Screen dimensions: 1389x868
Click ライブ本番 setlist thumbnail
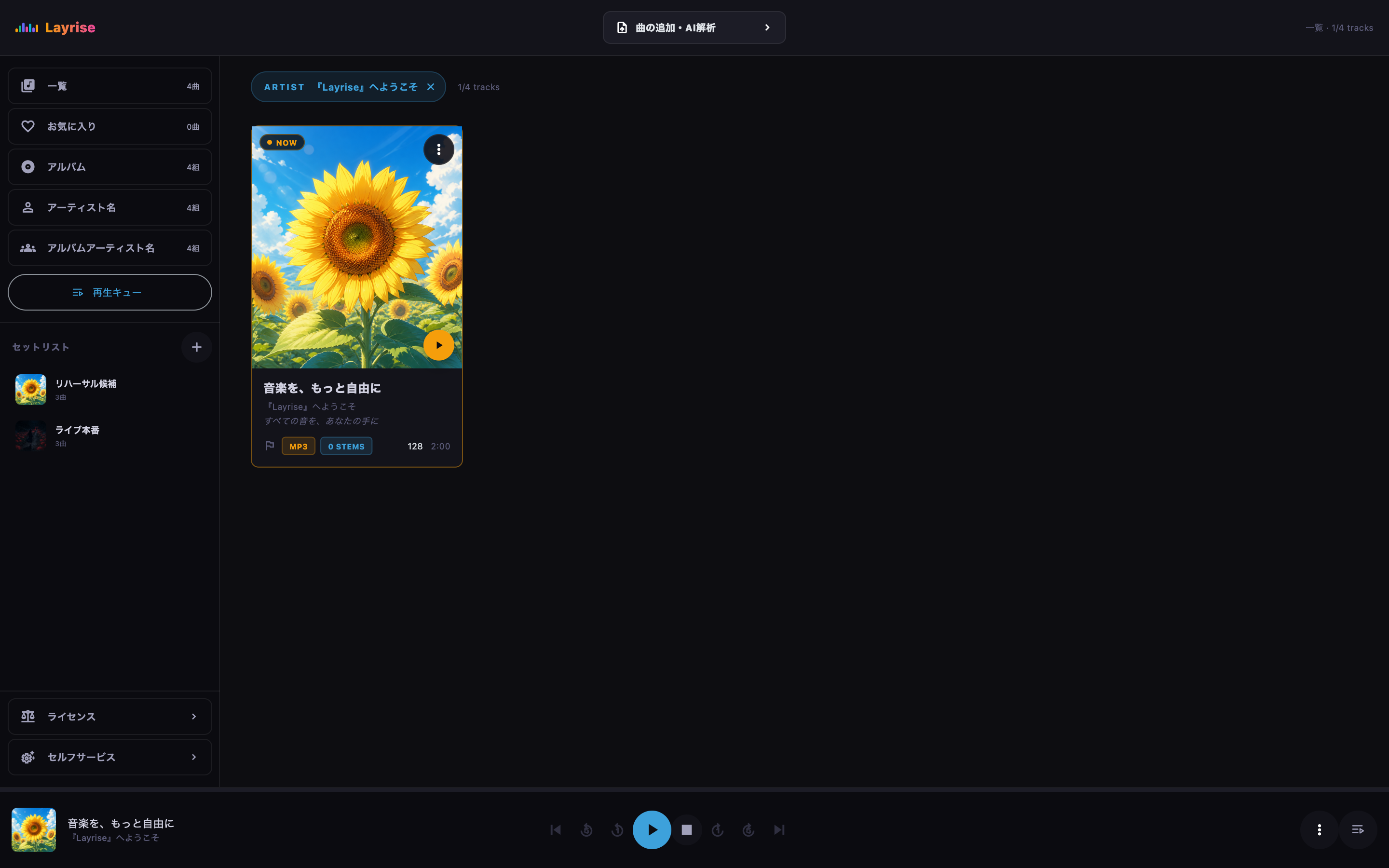30,436
